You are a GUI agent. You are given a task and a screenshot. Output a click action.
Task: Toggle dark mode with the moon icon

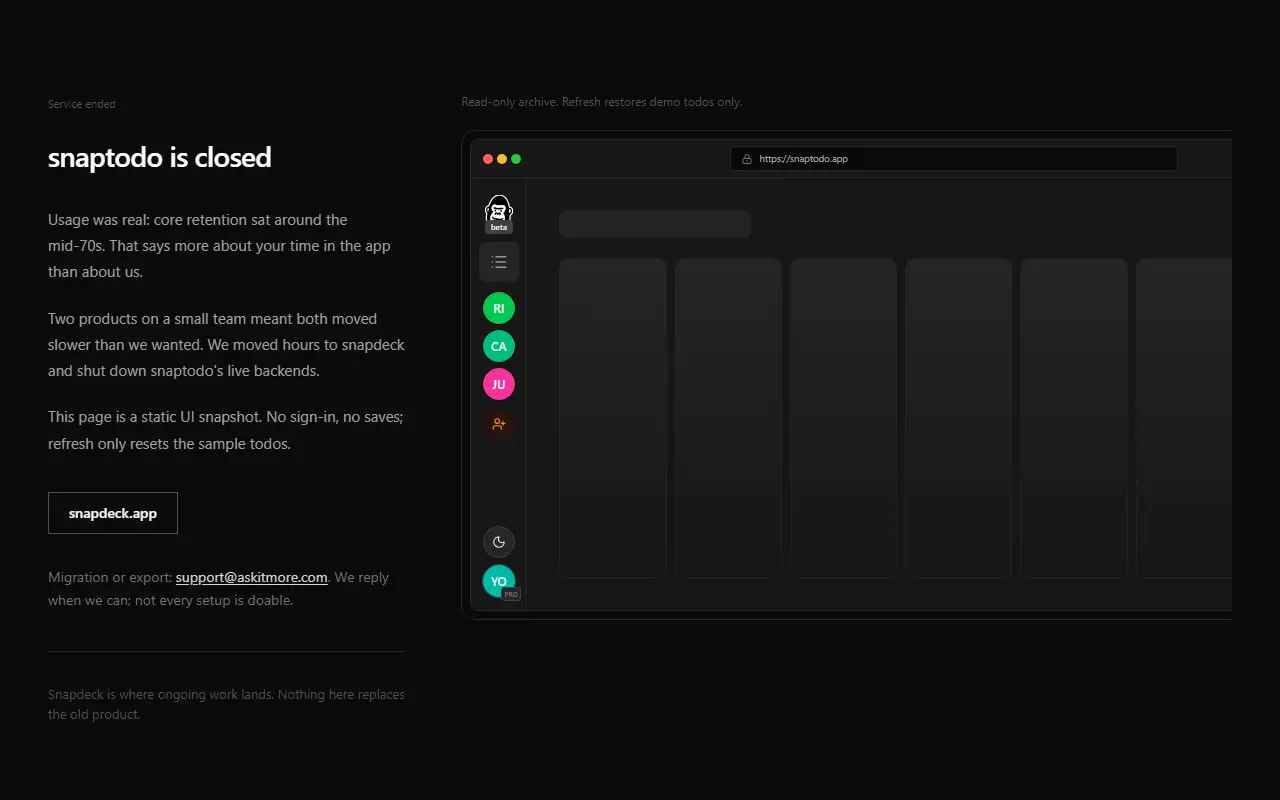point(499,542)
